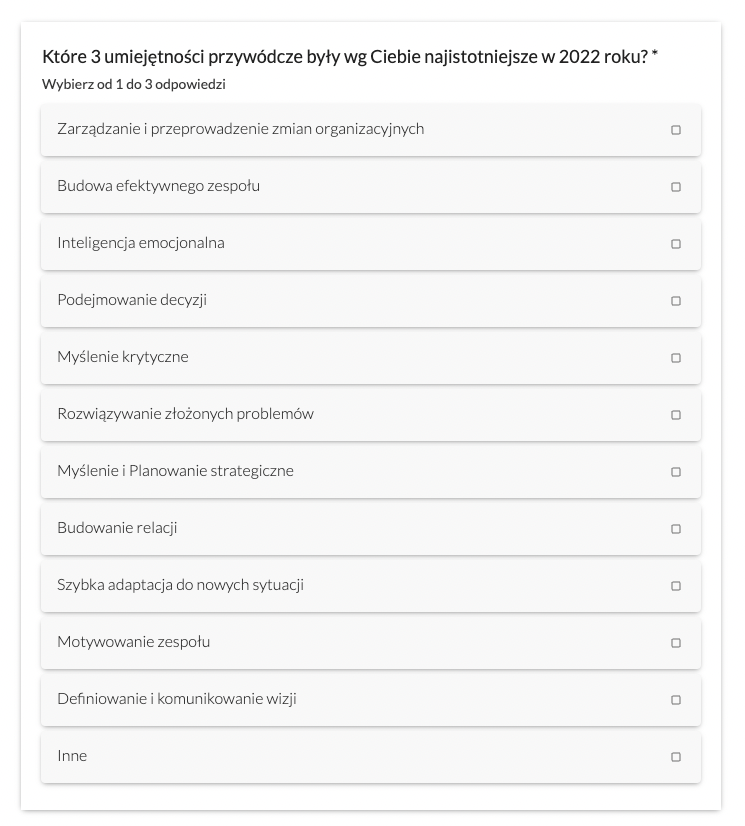Viewport: 745px width, 826px height.
Task: Select the Rozwiązywanie złożonych problemów answer text
Action: [185, 414]
